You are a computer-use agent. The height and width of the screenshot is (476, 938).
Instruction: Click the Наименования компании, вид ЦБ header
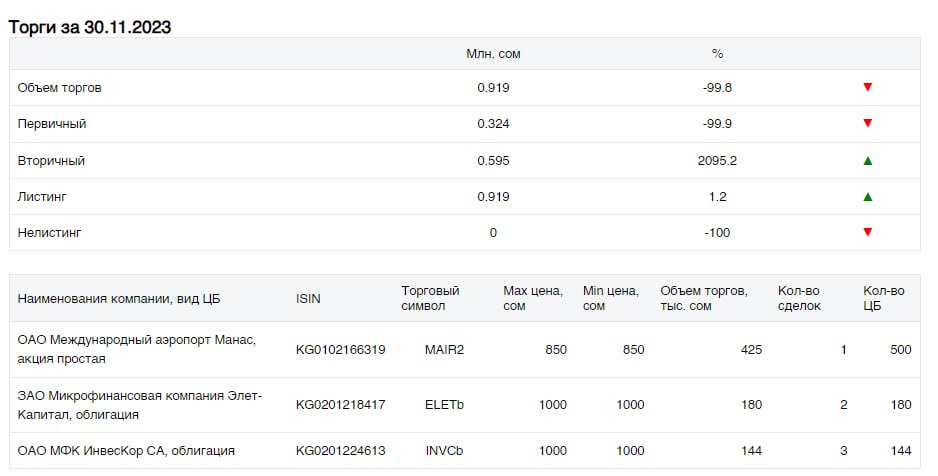coord(119,298)
